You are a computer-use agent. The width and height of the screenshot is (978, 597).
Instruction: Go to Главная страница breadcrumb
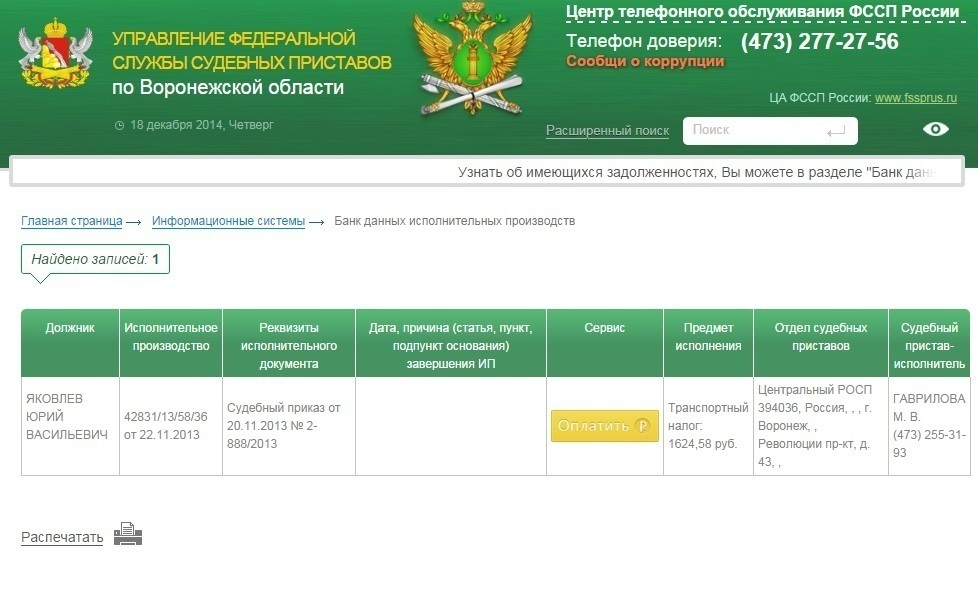pyautogui.click(x=72, y=221)
